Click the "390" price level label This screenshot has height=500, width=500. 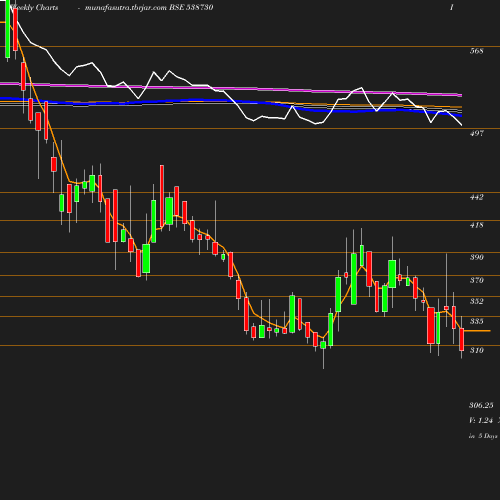pos(476,257)
